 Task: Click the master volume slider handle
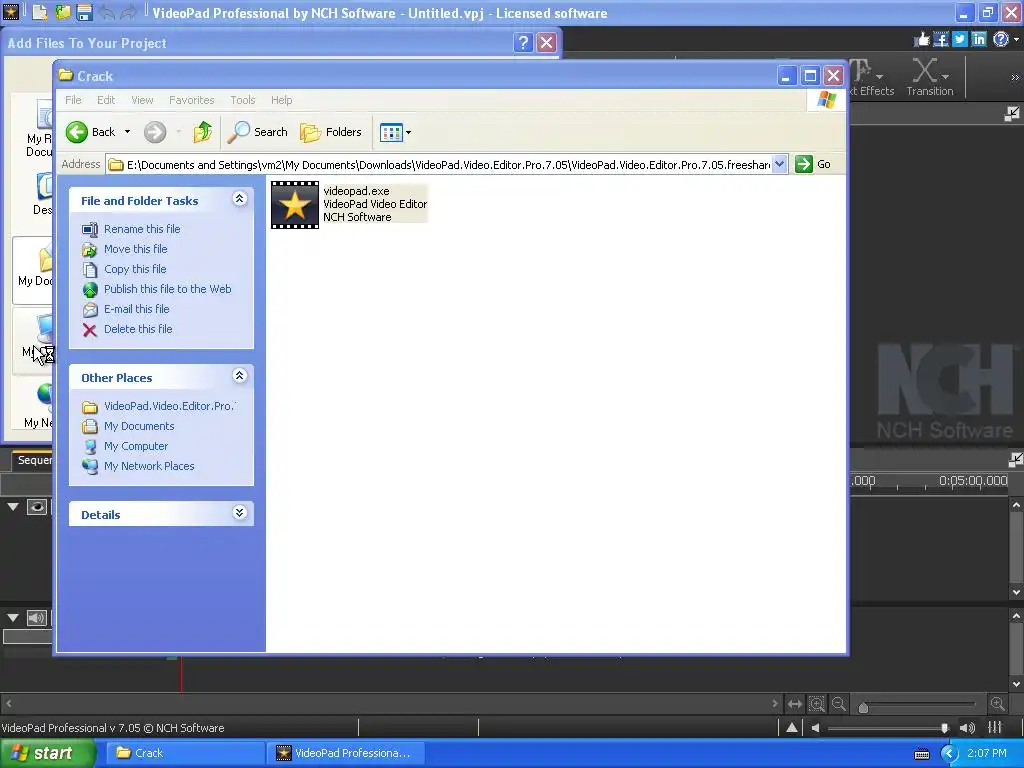coord(944,728)
